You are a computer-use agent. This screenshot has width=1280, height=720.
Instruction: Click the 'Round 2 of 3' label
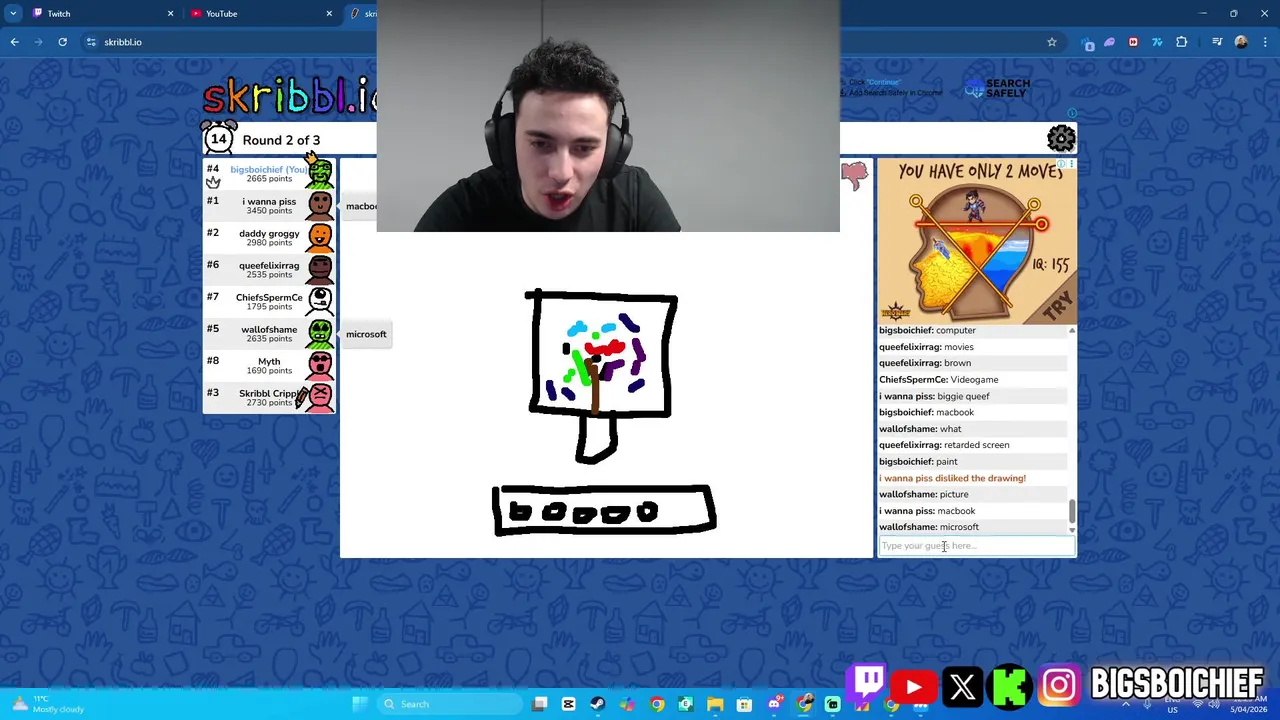pos(281,140)
